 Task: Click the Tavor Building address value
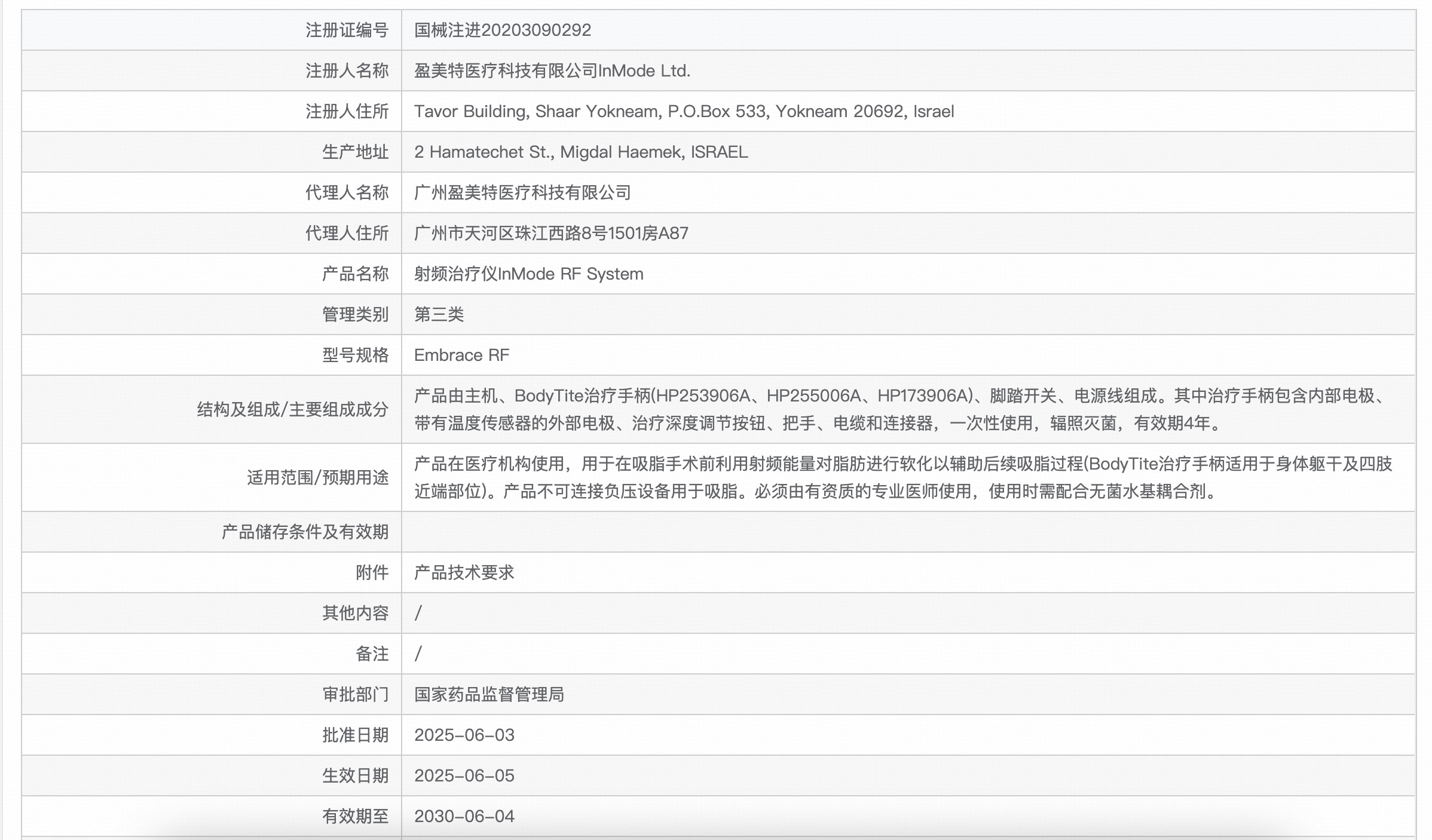(683, 111)
